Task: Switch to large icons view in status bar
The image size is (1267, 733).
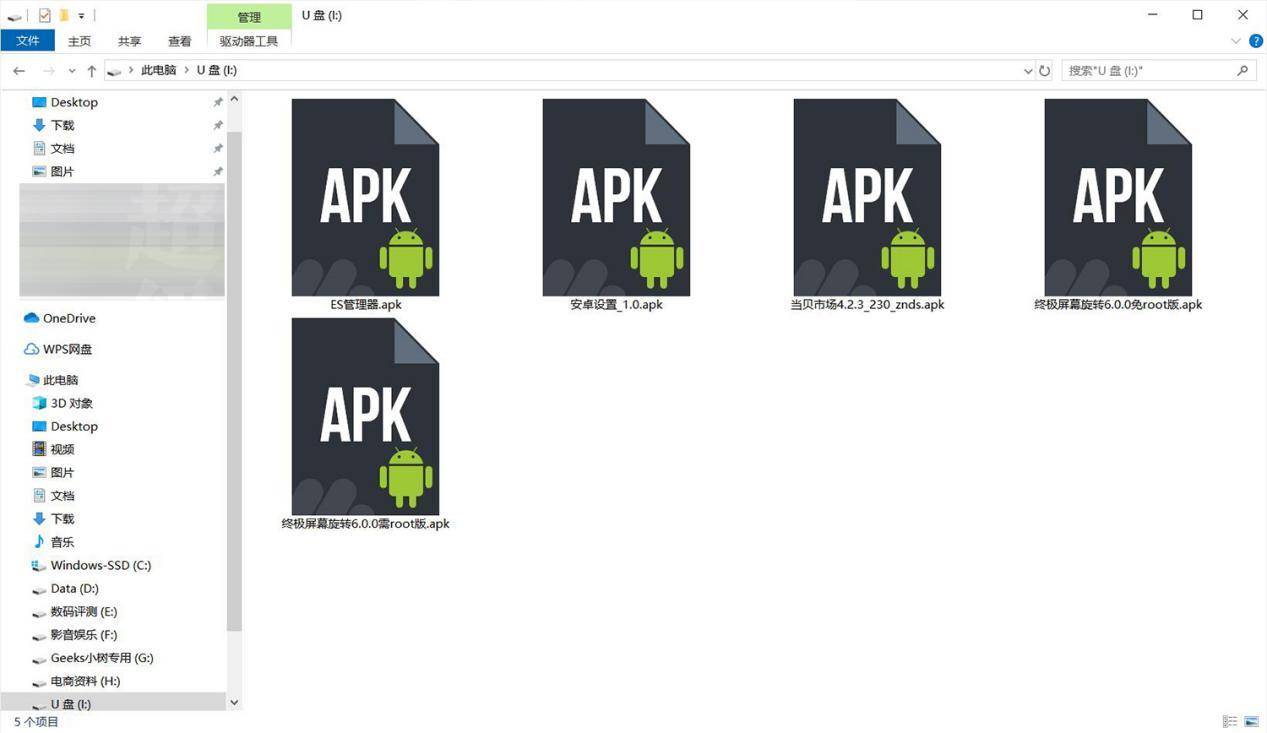Action: click(1251, 721)
